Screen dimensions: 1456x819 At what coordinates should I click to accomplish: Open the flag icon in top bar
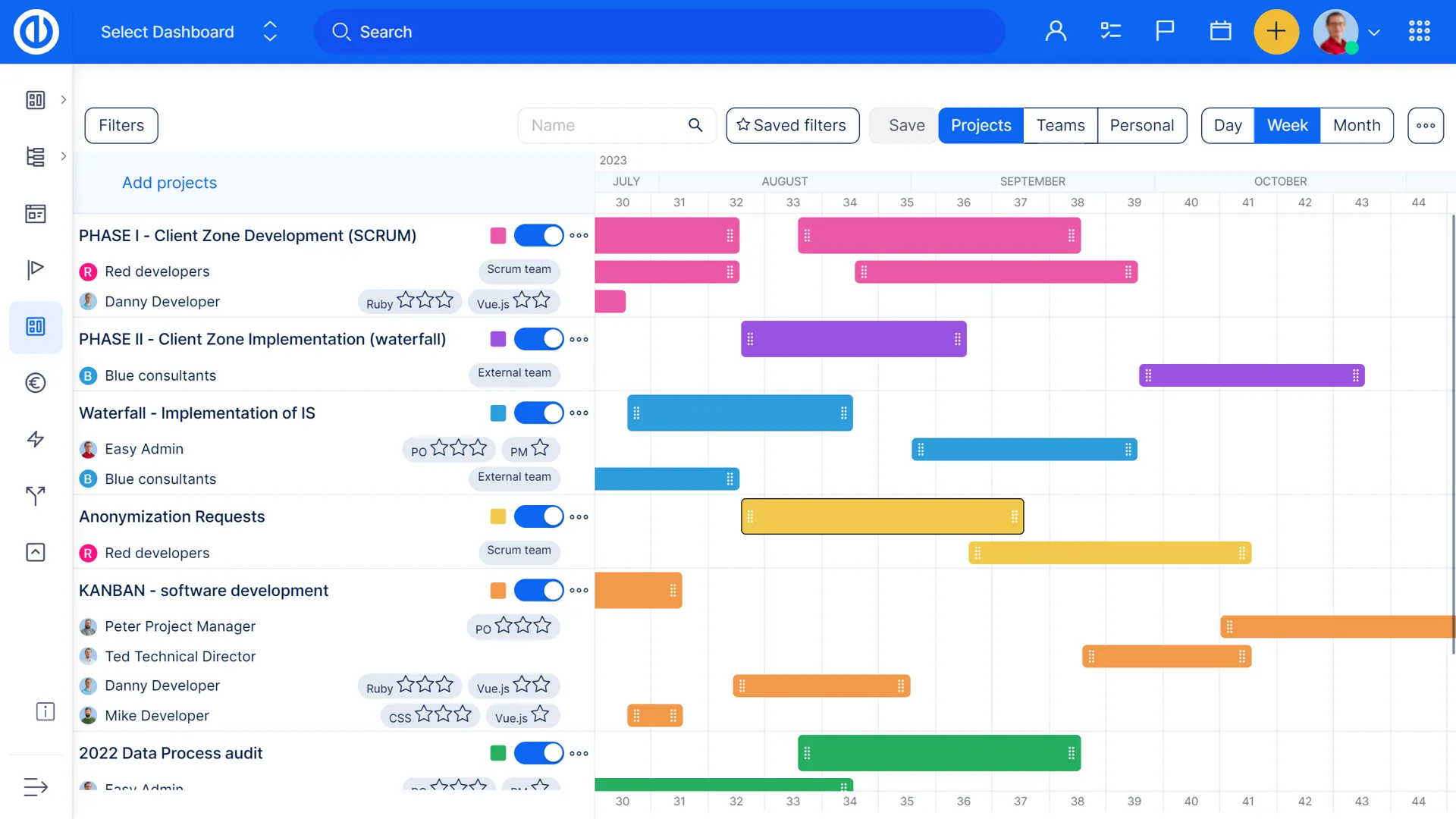click(x=1165, y=31)
